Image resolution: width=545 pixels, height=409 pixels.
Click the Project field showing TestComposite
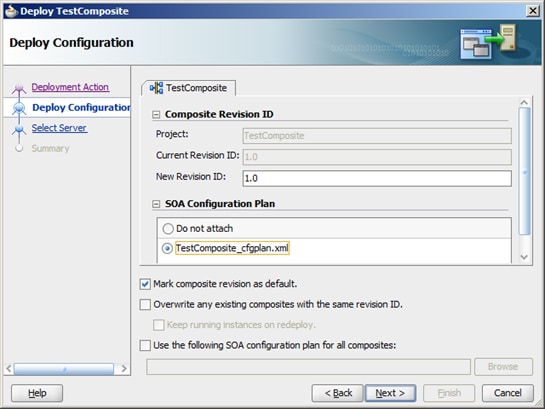click(377, 136)
